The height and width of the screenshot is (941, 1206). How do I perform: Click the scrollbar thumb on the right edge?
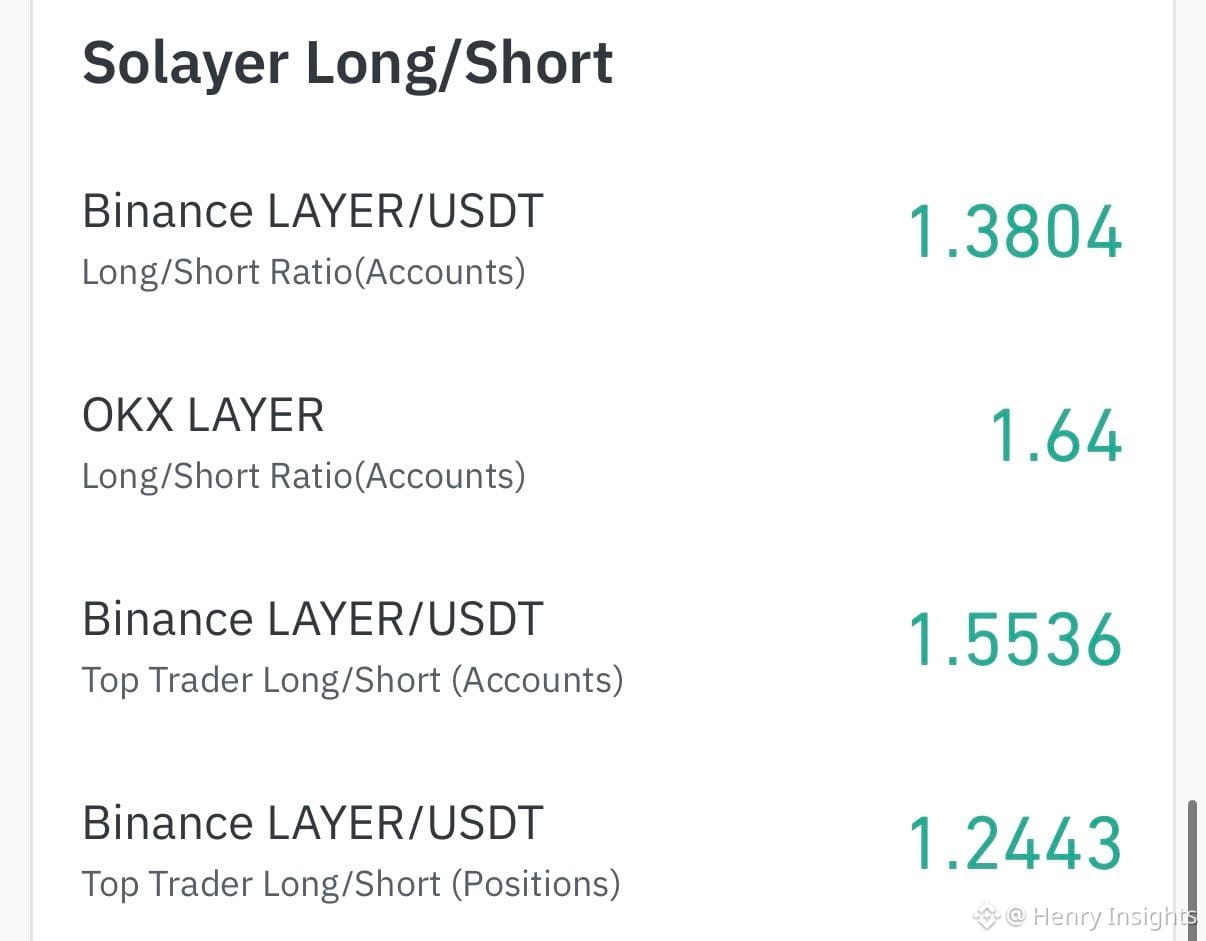click(1192, 868)
